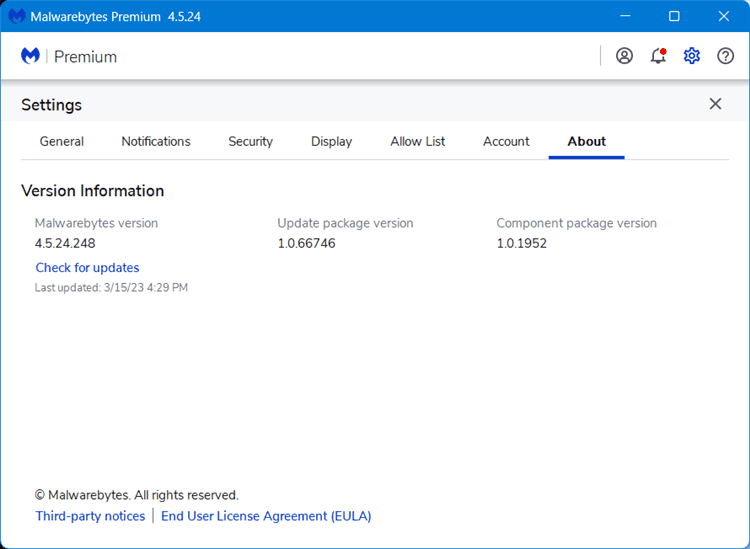Open the Third-party notices link
The image size is (750, 549).
(x=90, y=516)
